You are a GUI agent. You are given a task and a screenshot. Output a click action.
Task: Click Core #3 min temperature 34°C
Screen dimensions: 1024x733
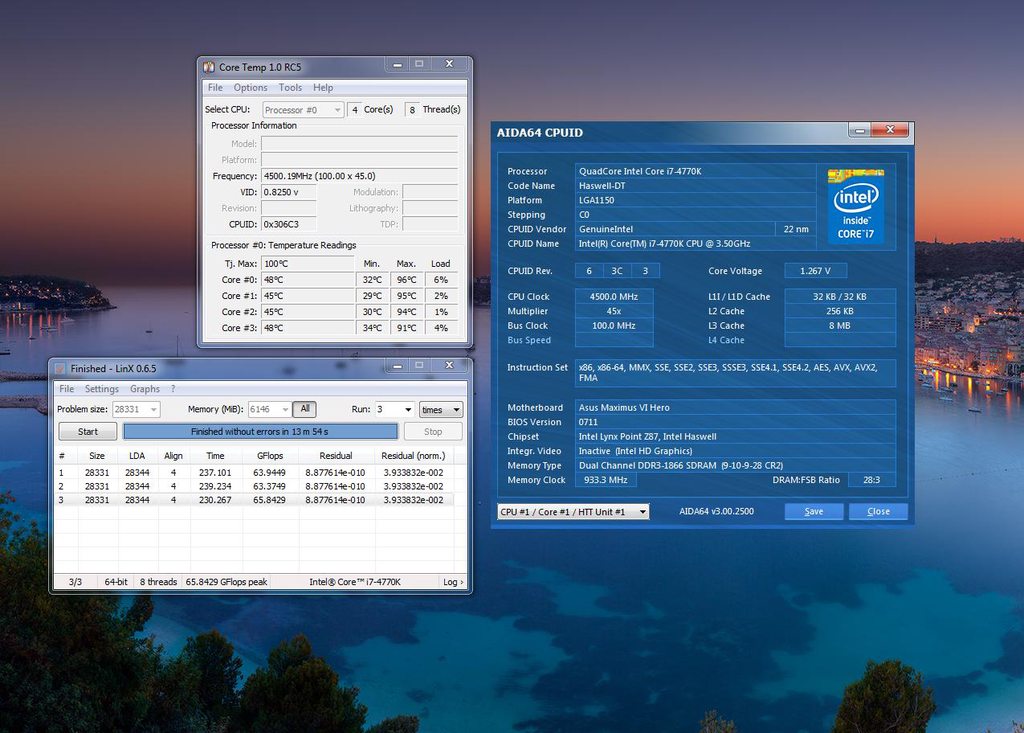pos(372,328)
